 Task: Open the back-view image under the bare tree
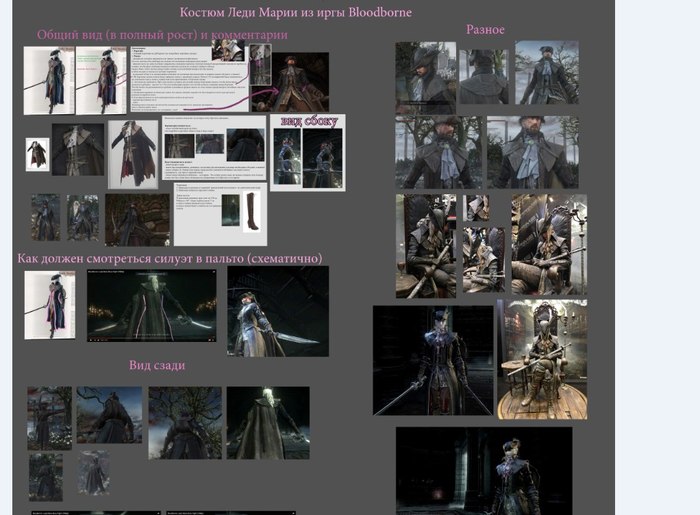[185, 422]
